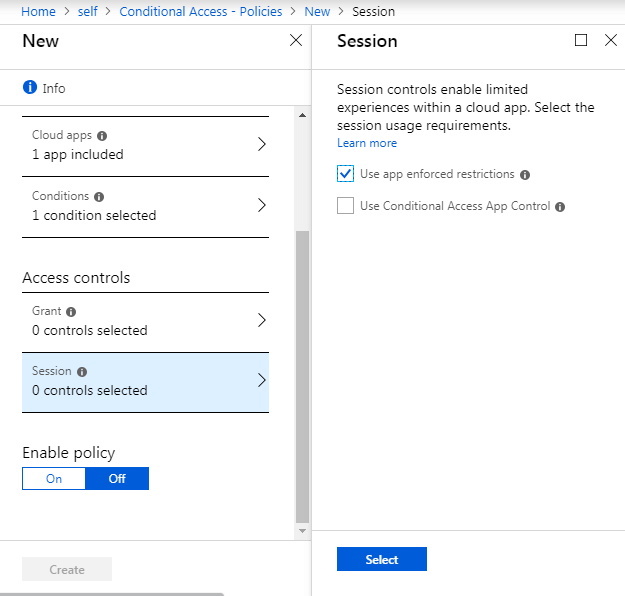
Task: Maximize the Session blade
Action: click(581, 41)
